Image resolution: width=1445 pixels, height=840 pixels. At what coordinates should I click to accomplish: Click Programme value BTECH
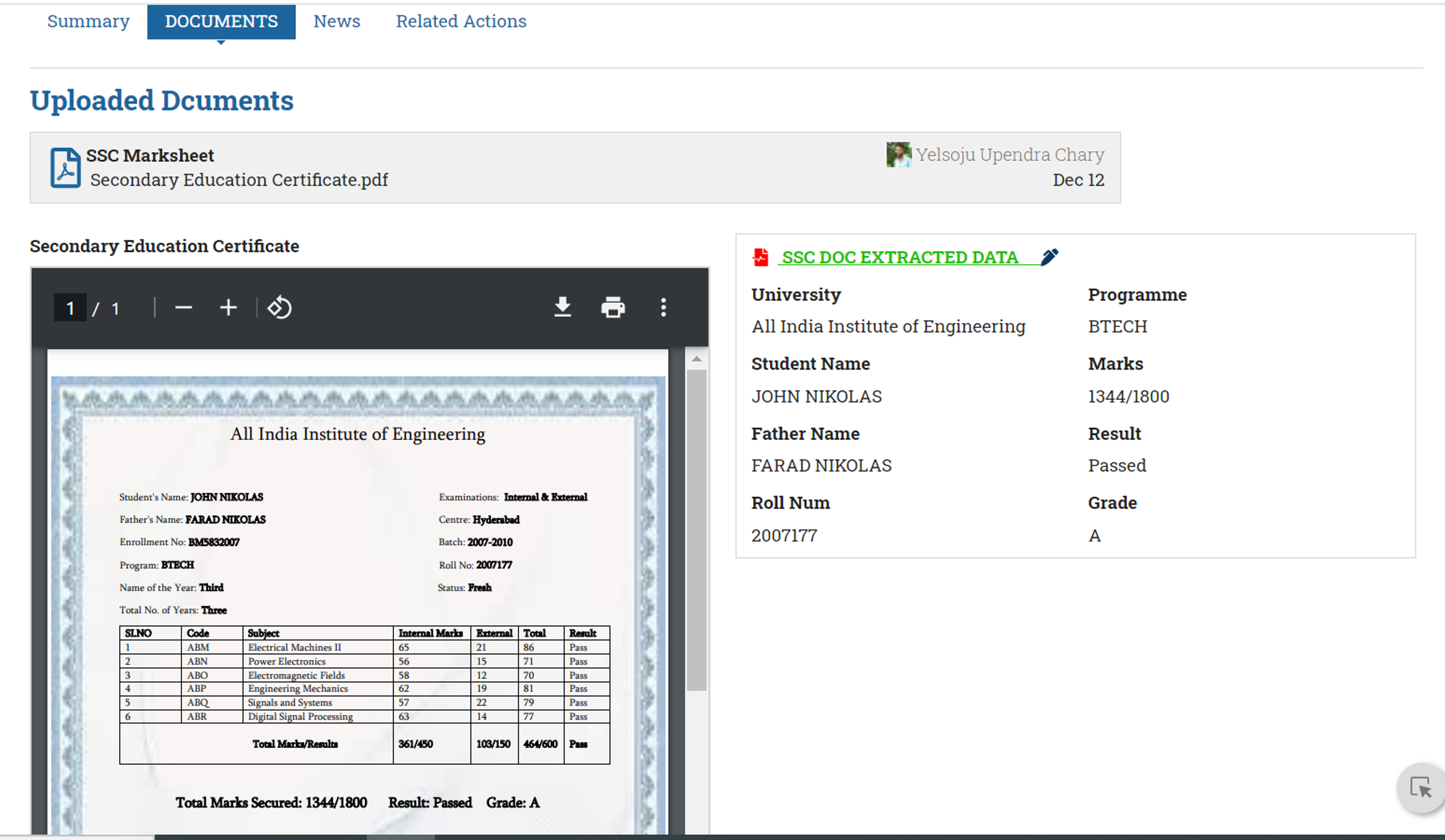pyautogui.click(x=1118, y=326)
